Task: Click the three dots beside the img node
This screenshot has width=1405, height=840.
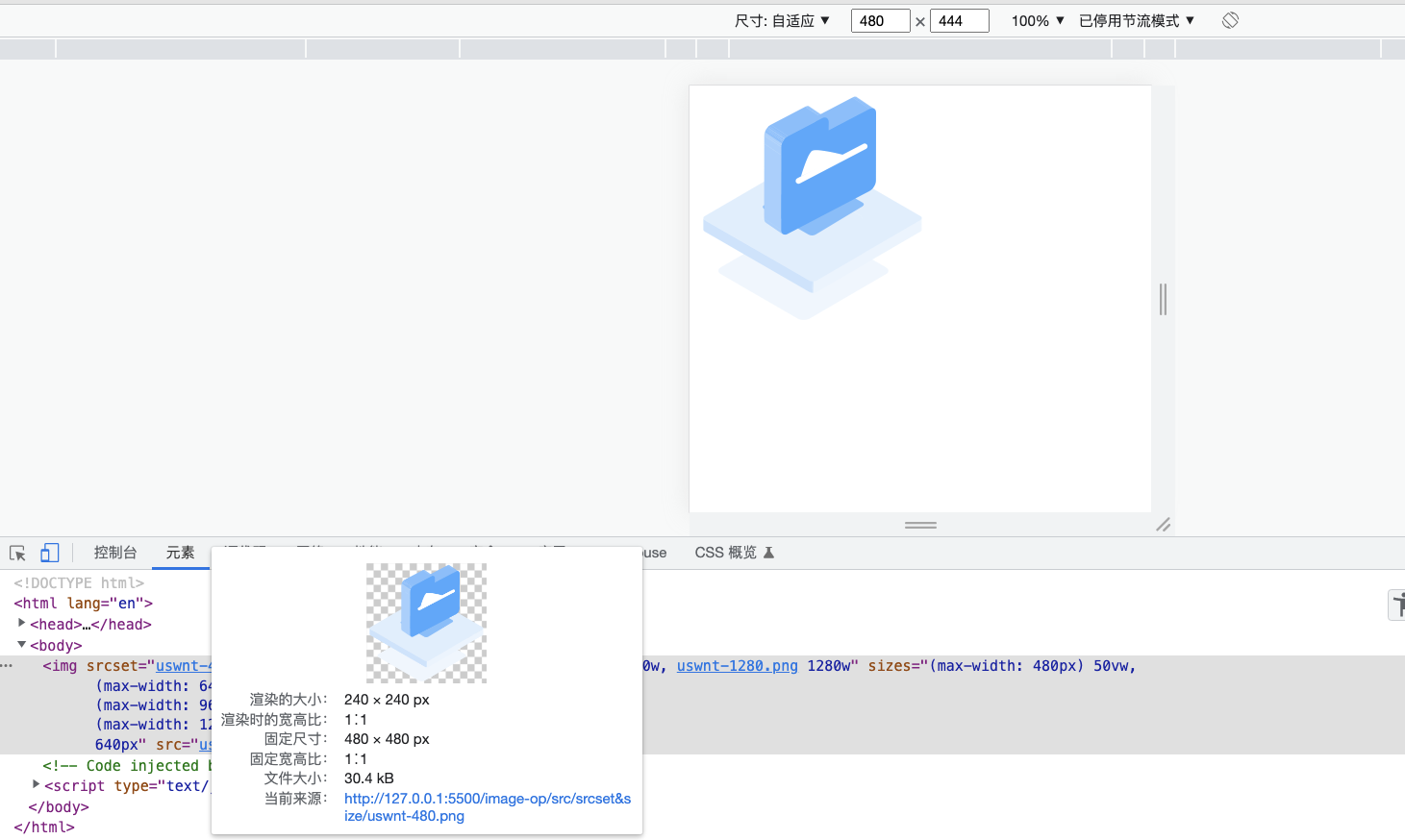Action: [x=7, y=665]
